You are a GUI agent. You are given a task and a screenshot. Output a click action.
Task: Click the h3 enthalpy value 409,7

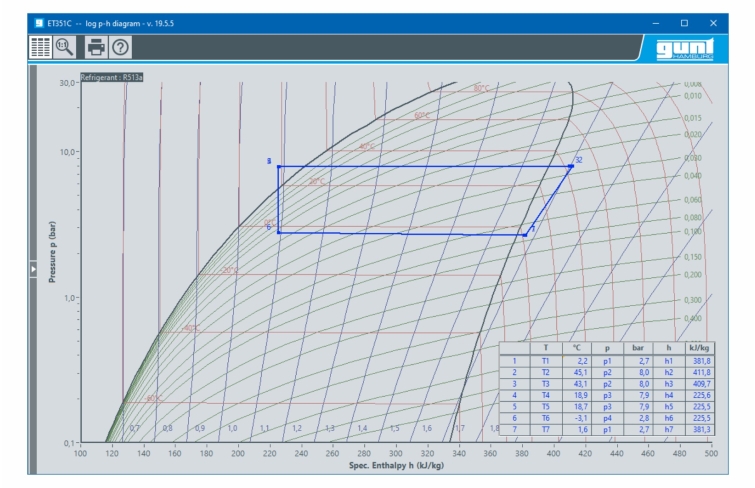click(x=700, y=383)
